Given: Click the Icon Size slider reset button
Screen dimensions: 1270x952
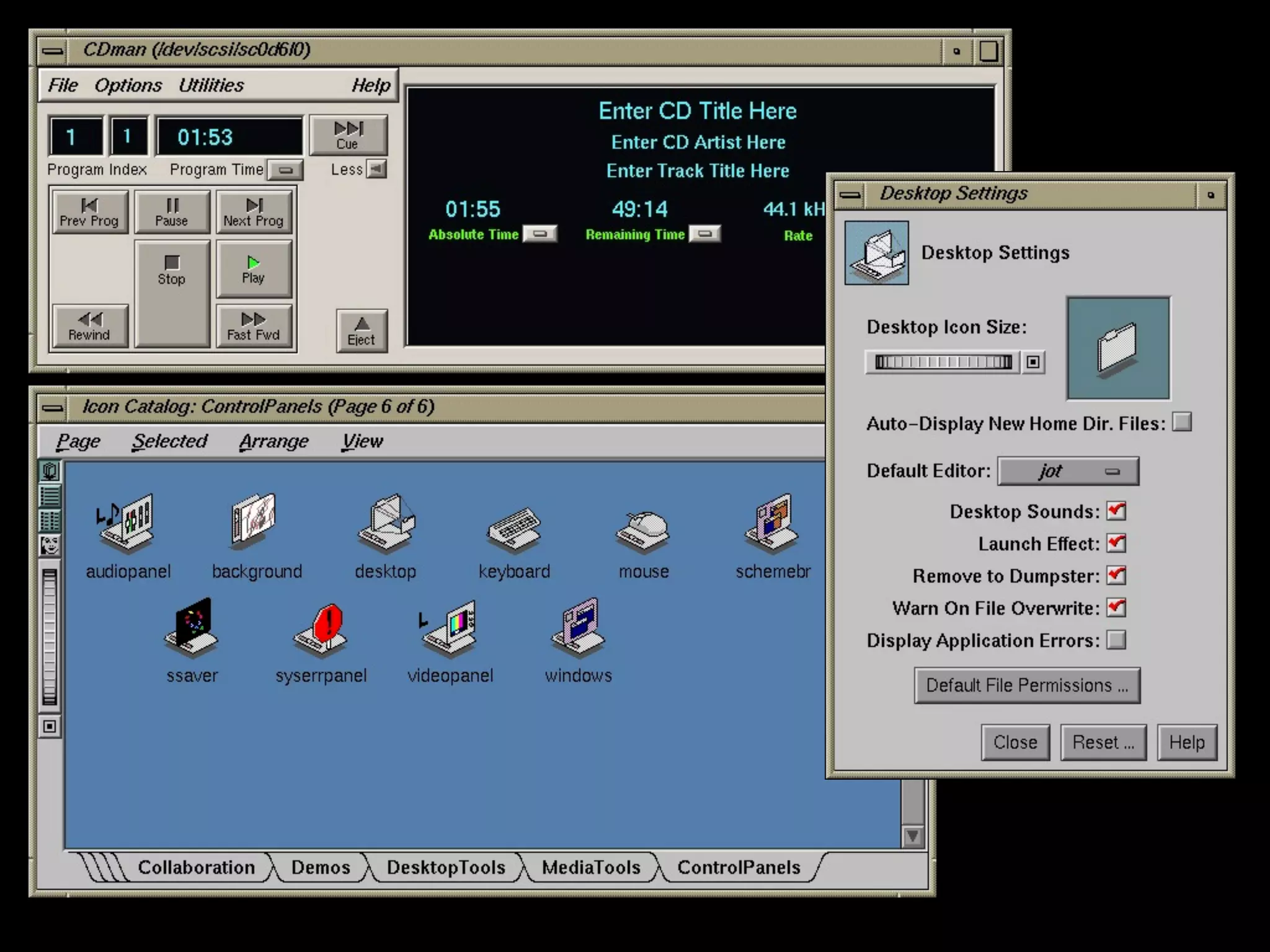Looking at the screenshot, I should coord(1033,362).
